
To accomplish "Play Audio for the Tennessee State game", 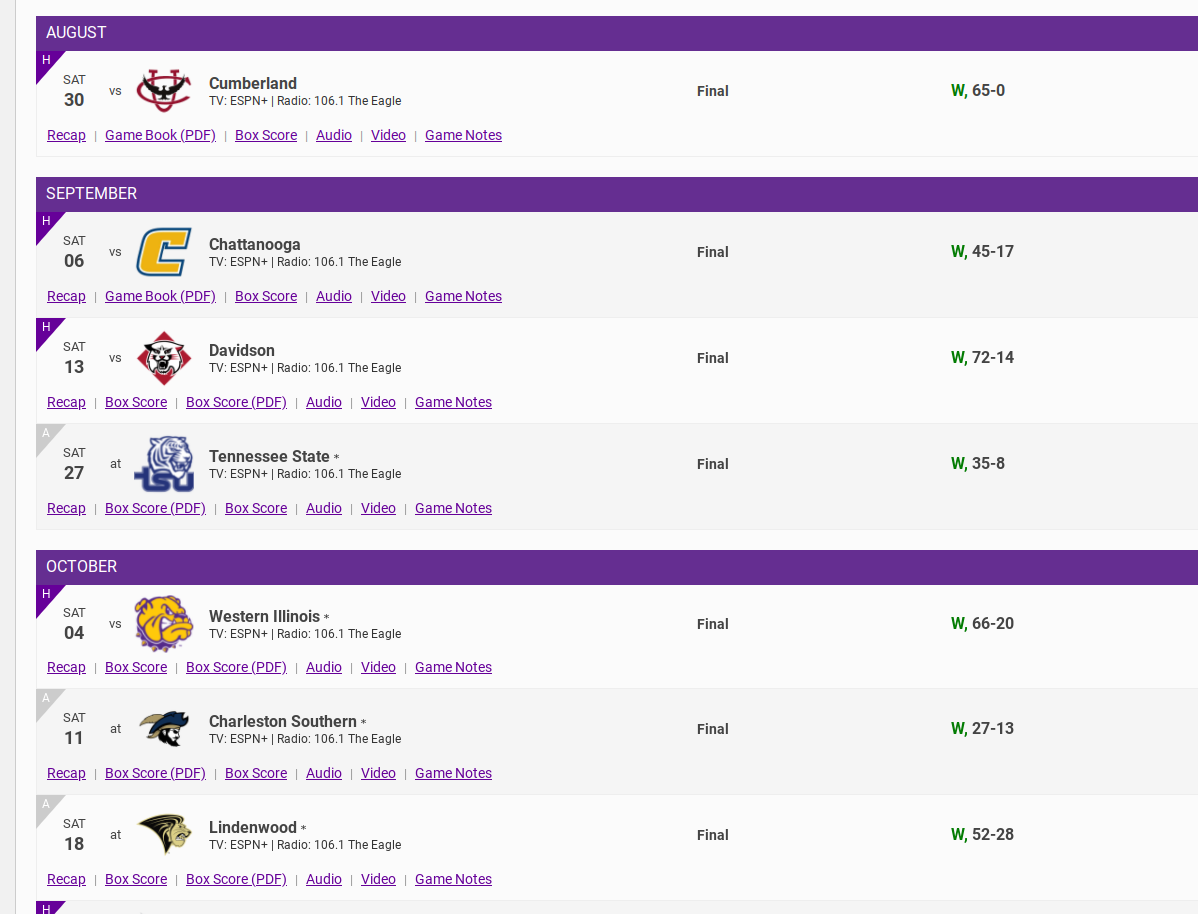I will click(324, 508).
